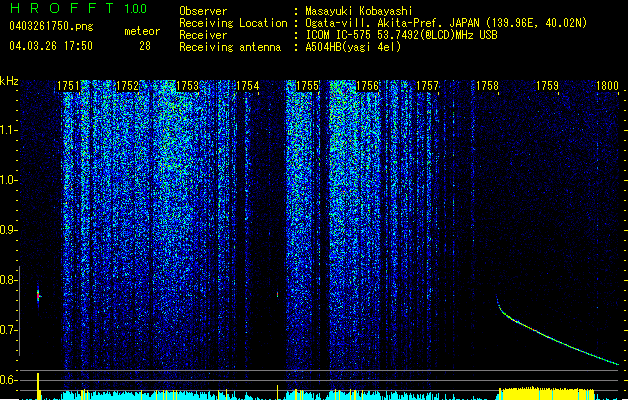Viewport: 629px width, 400px height.
Task: Click the 1.0 kHz axis tick label
Action: (8, 180)
